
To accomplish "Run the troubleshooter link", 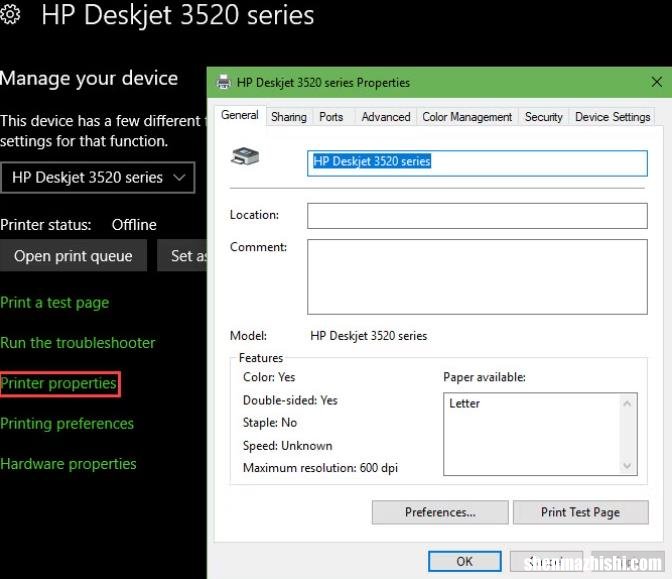I will [x=78, y=343].
